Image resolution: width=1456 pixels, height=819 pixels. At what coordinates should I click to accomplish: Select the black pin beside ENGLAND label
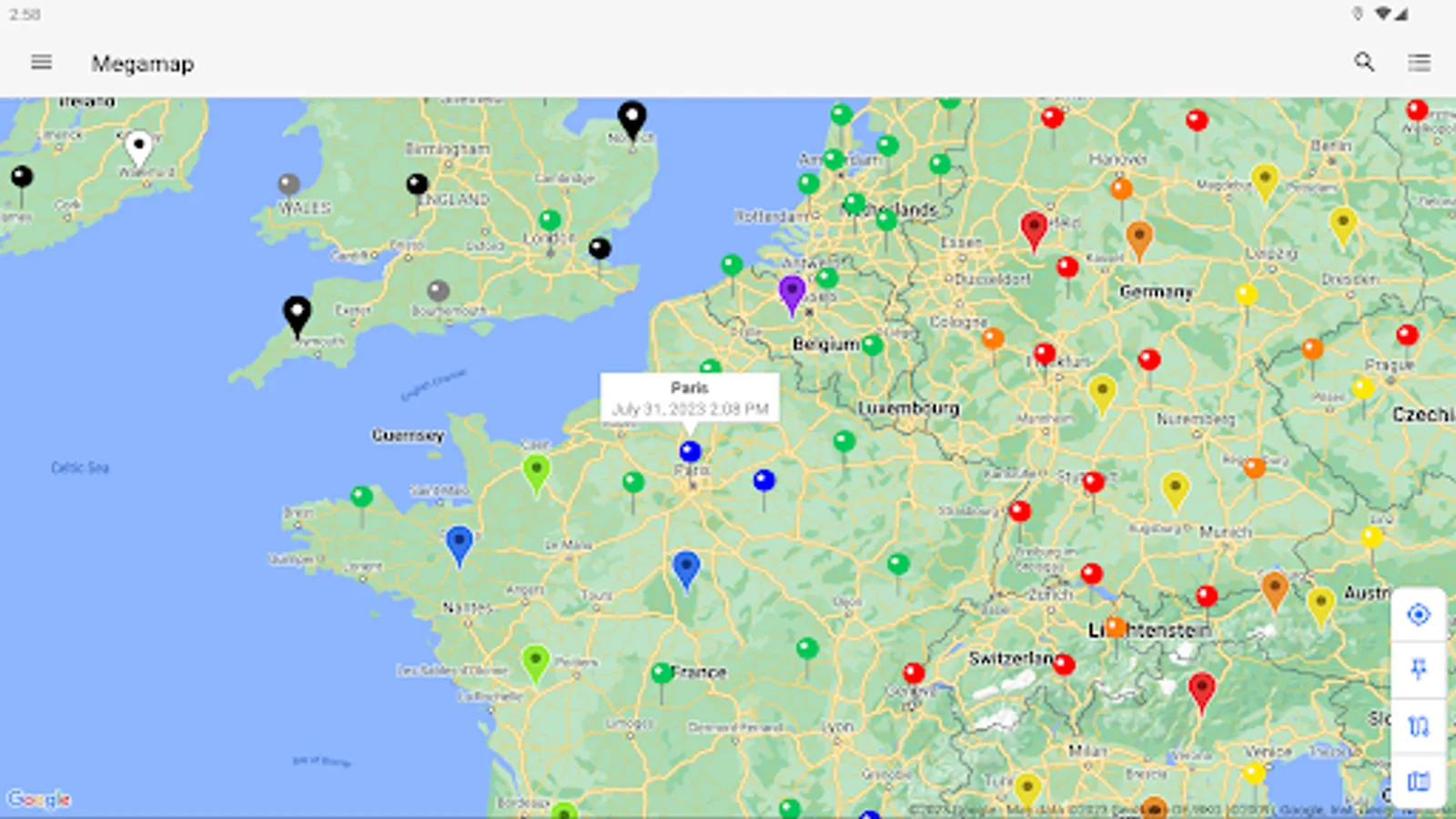click(x=417, y=185)
